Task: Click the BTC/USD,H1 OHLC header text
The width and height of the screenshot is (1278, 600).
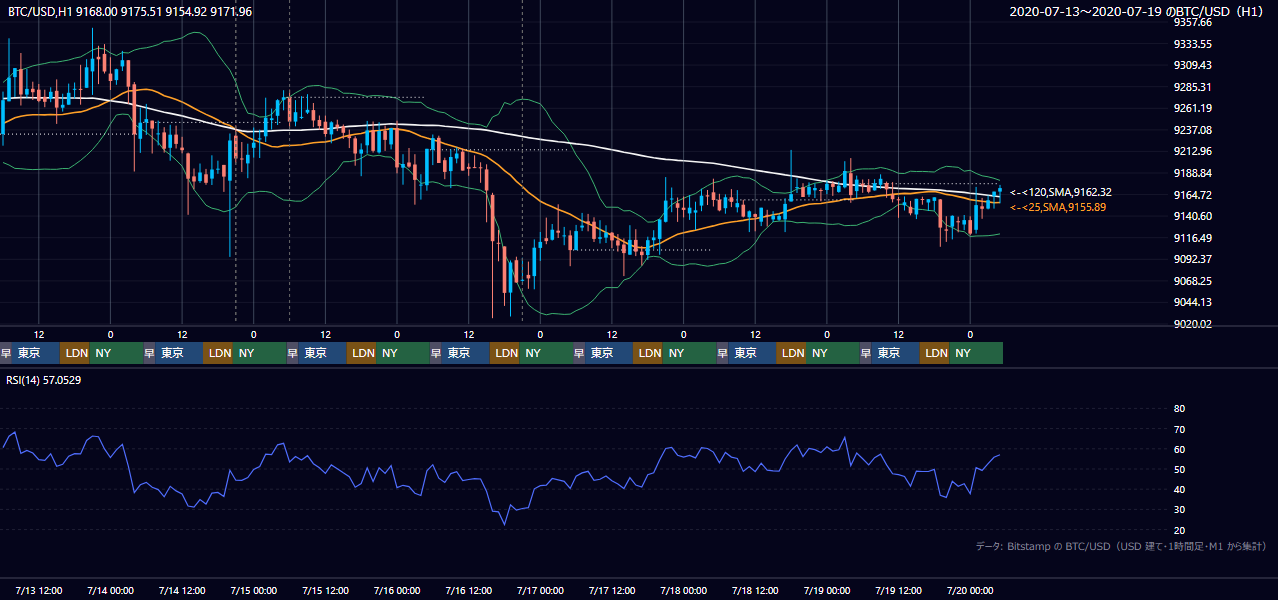Action: [x=130, y=12]
